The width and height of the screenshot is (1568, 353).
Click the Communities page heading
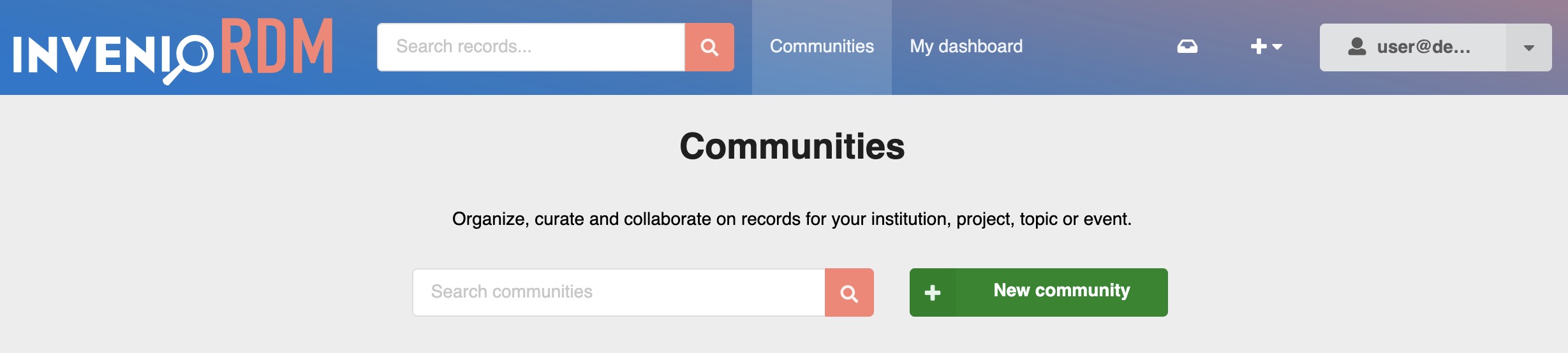tap(792, 147)
